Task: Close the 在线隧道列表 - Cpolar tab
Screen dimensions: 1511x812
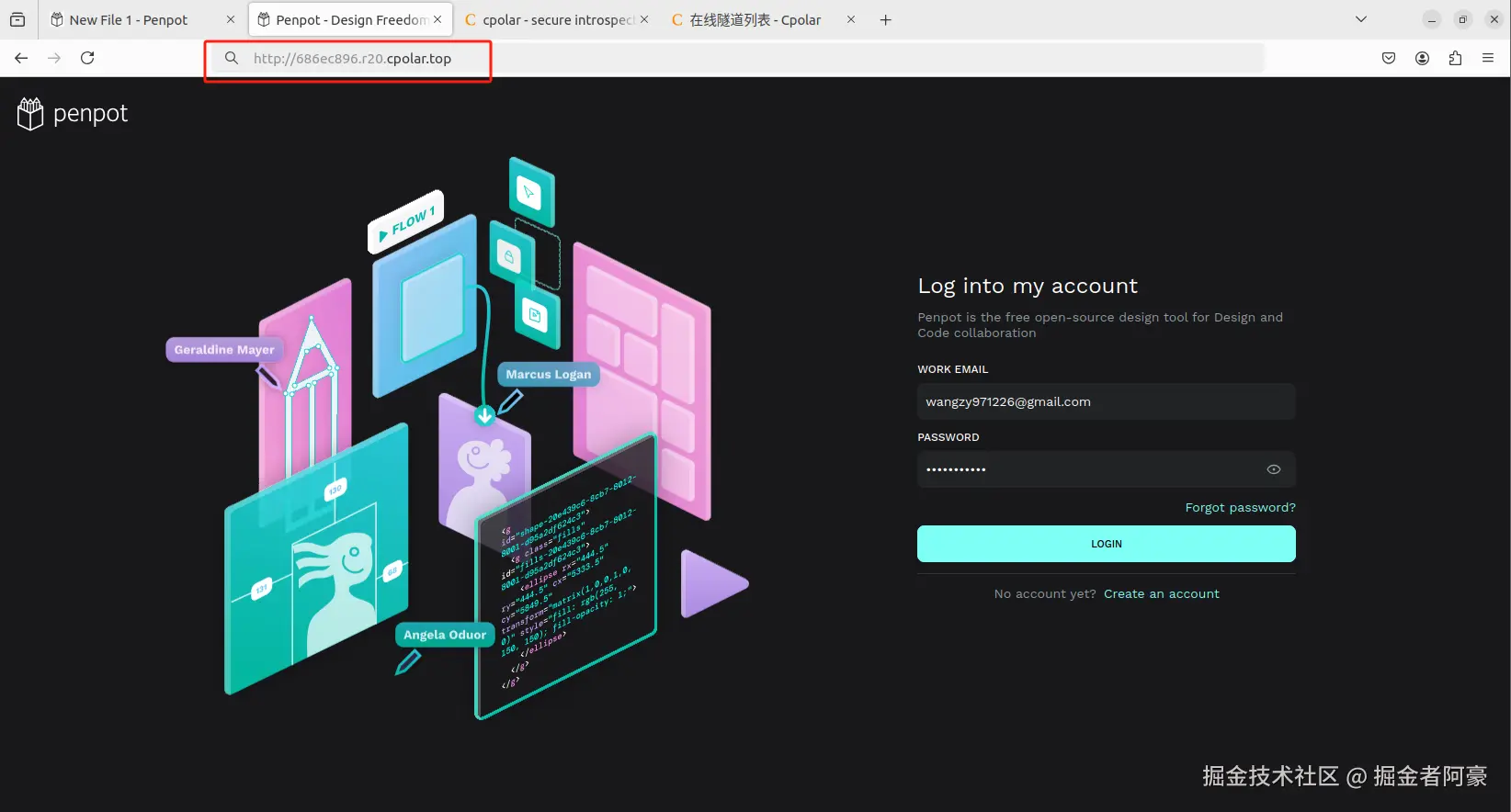Action: [x=851, y=19]
